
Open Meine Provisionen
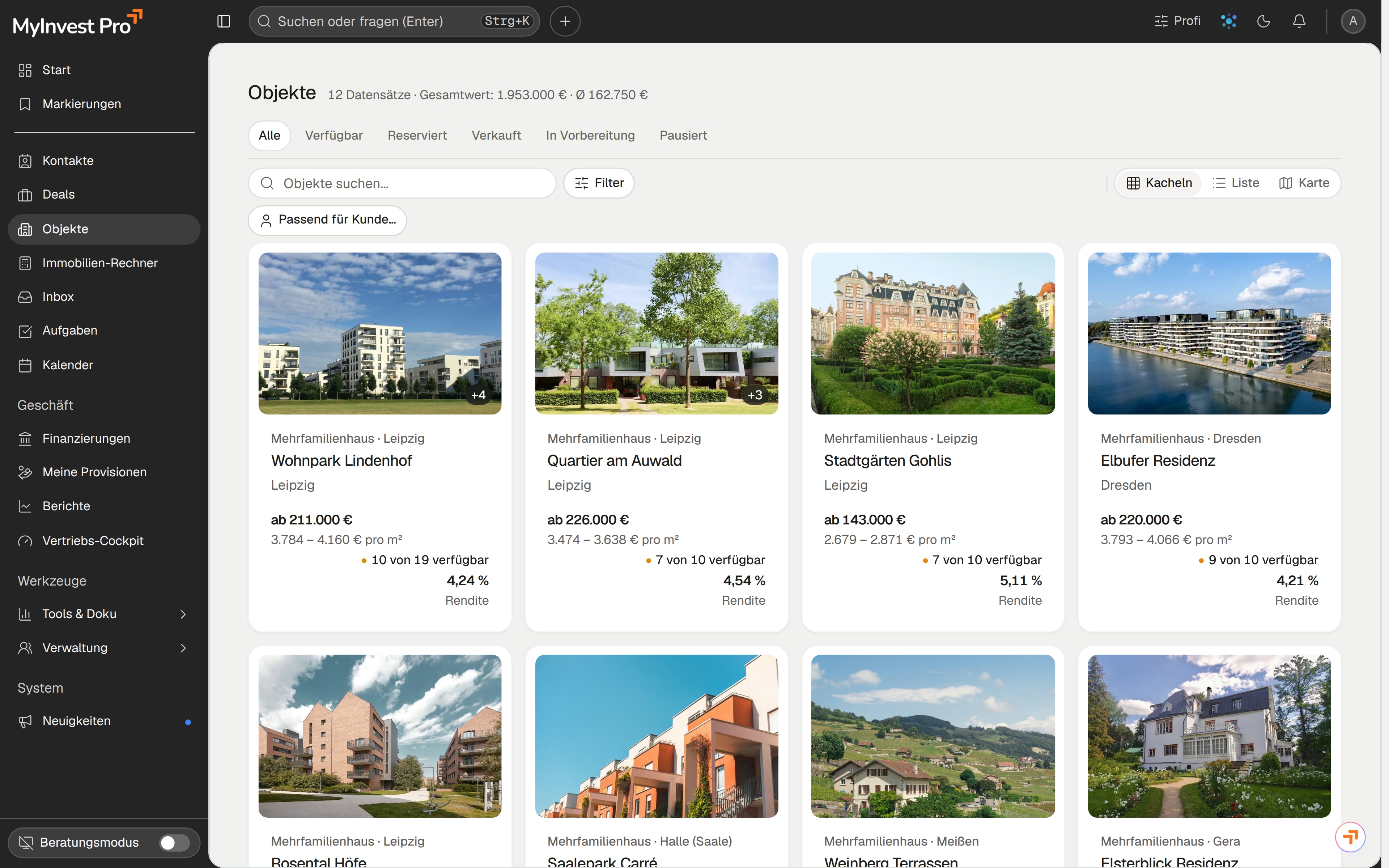point(105,472)
